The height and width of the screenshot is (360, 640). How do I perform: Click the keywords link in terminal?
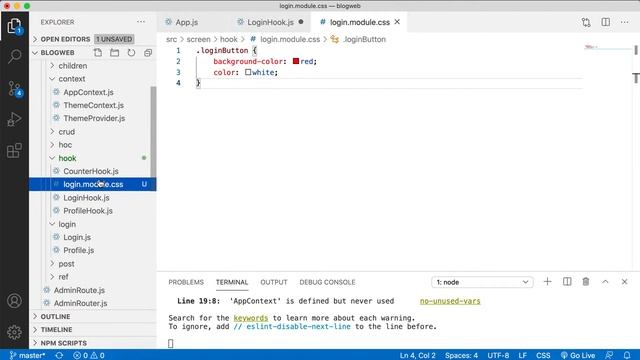coord(251,318)
